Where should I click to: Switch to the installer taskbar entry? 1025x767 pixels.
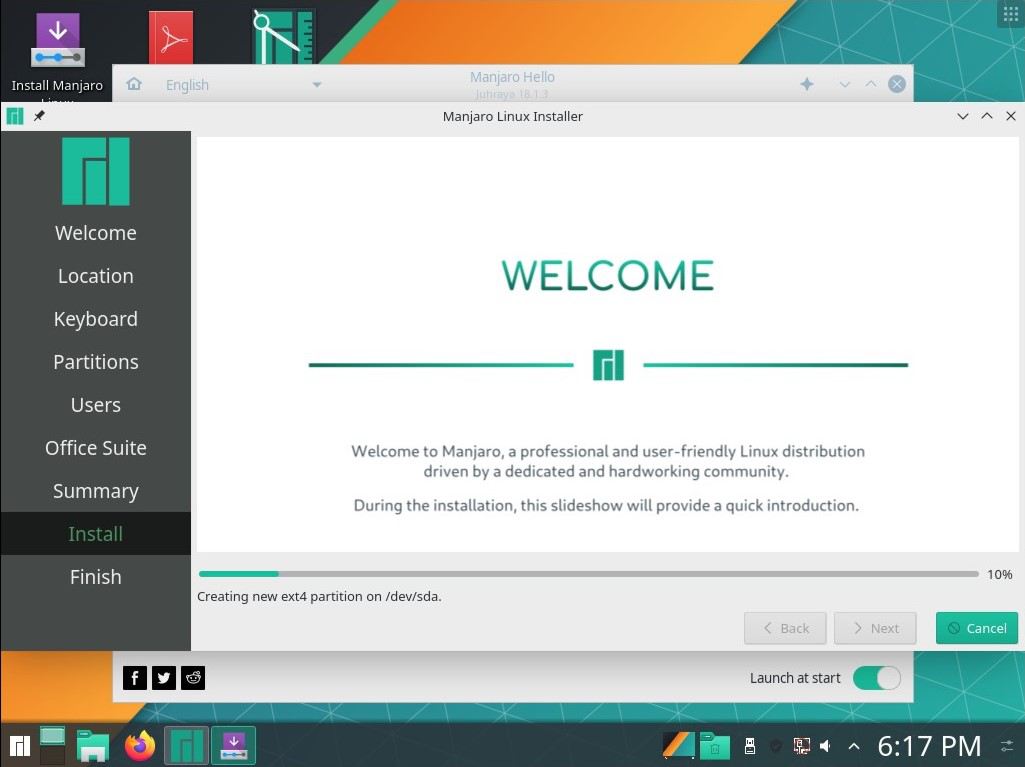pos(233,745)
